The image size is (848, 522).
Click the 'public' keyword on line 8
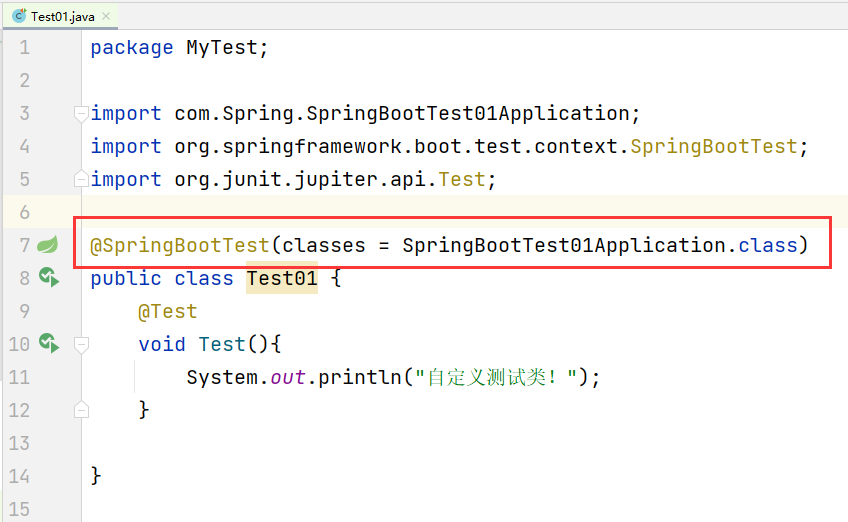pos(125,279)
